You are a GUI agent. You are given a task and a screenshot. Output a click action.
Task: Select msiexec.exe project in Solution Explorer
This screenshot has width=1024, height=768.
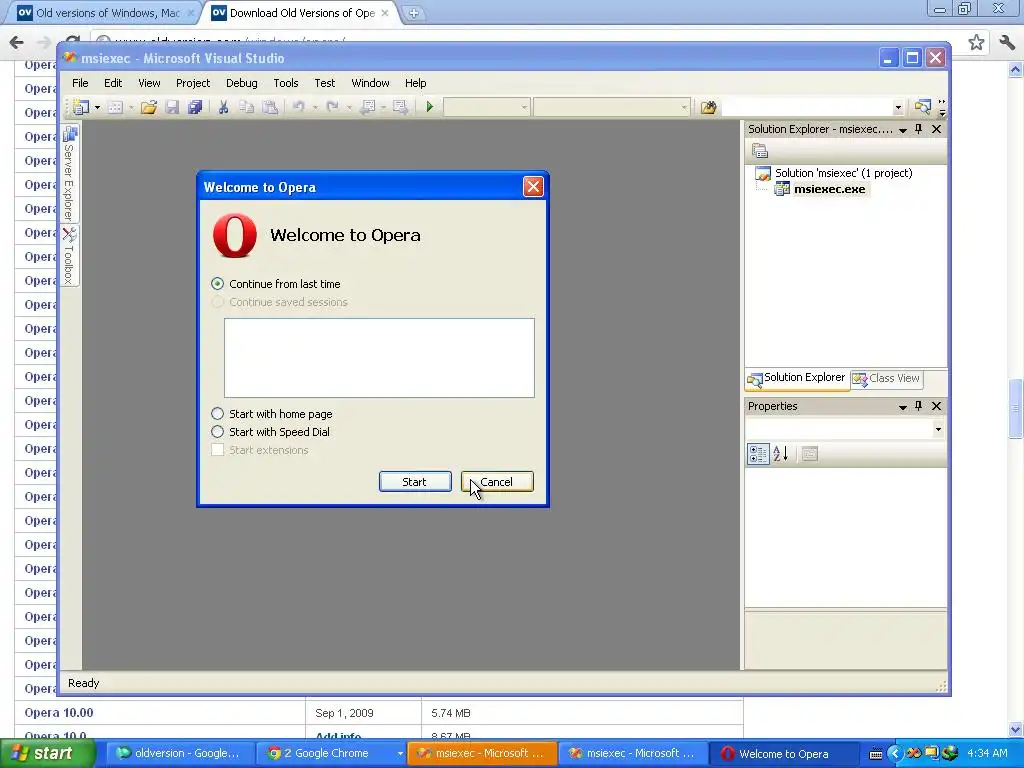(x=820, y=189)
